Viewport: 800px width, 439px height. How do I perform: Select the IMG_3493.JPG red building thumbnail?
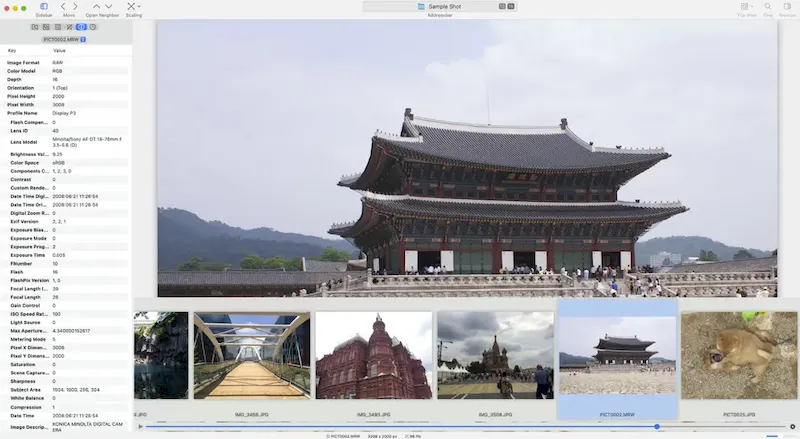[x=373, y=355]
